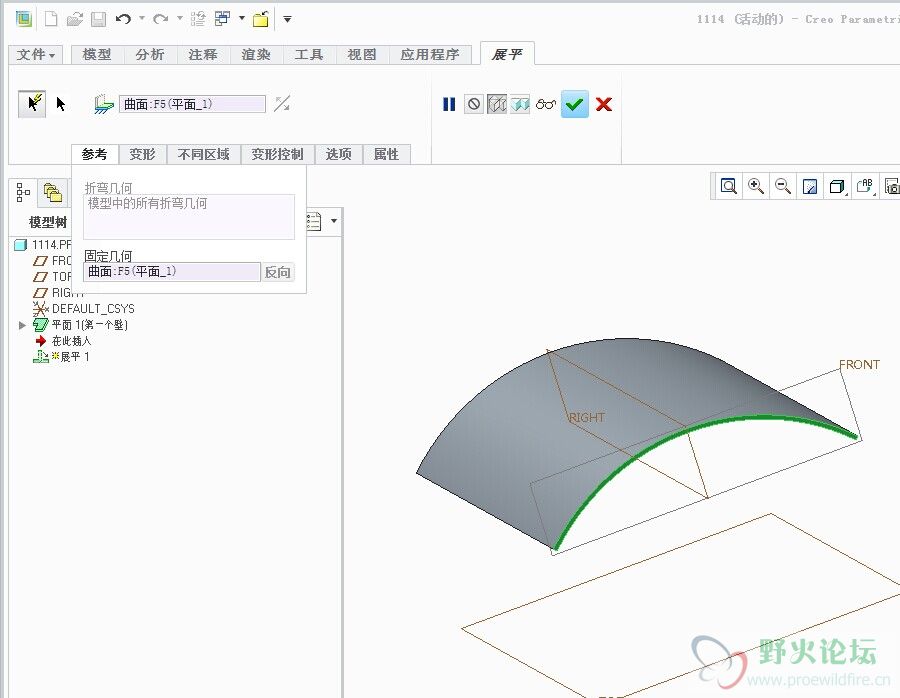Image resolution: width=900 pixels, height=698 pixels.
Task: Open the 分析 ribbon tab
Action: click(x=150, y=55)
